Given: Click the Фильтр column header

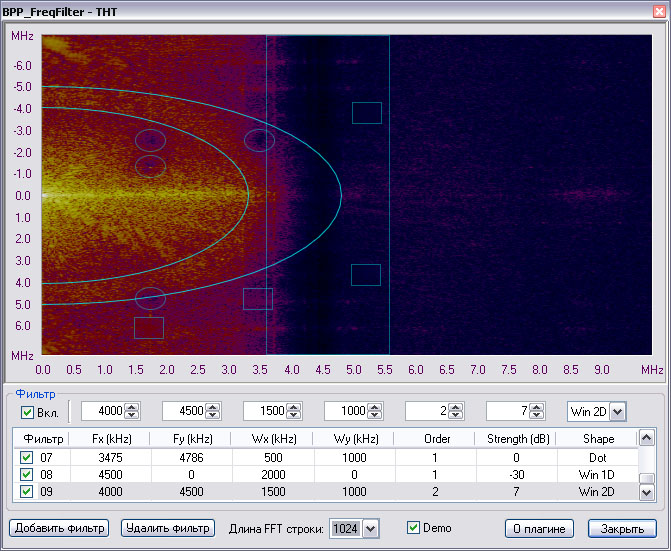Looking at the screenshot, I should (x=41, y=439).
